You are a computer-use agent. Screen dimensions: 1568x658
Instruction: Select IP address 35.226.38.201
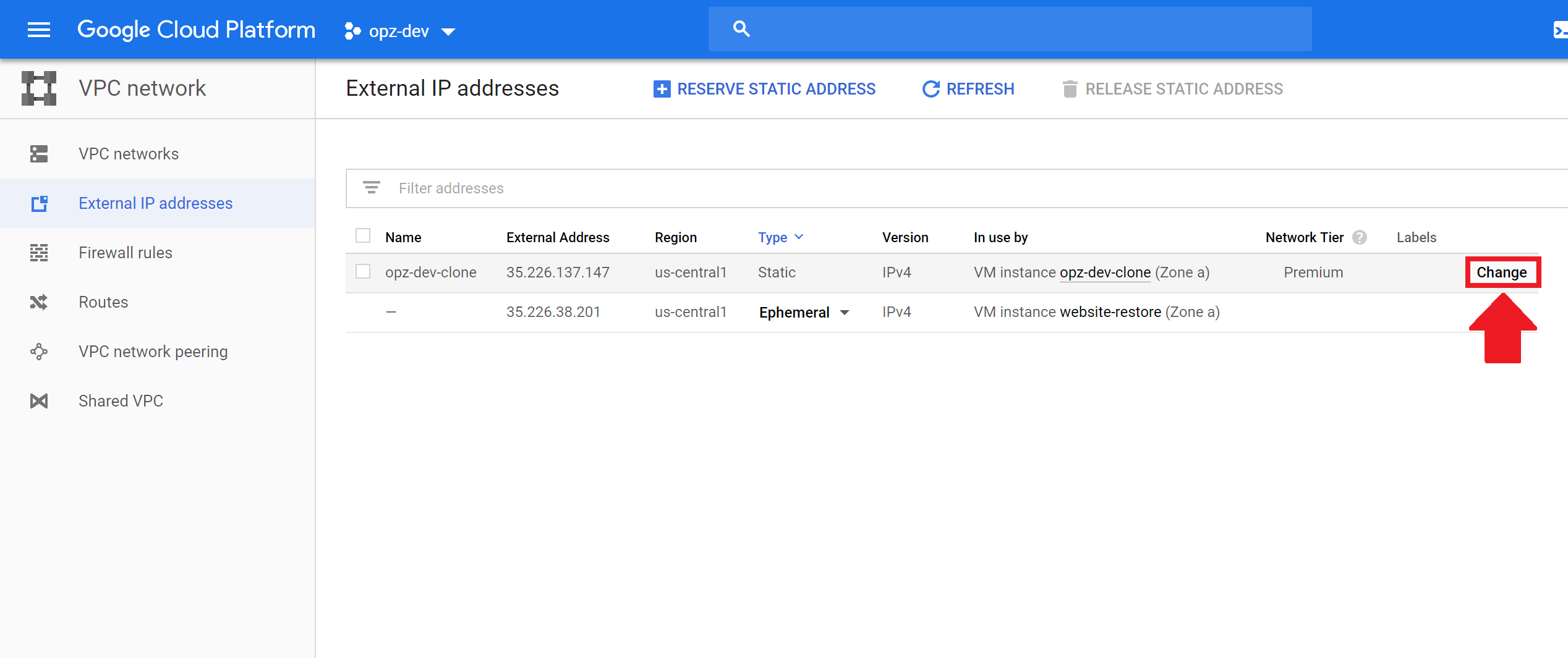pos(553,312)
